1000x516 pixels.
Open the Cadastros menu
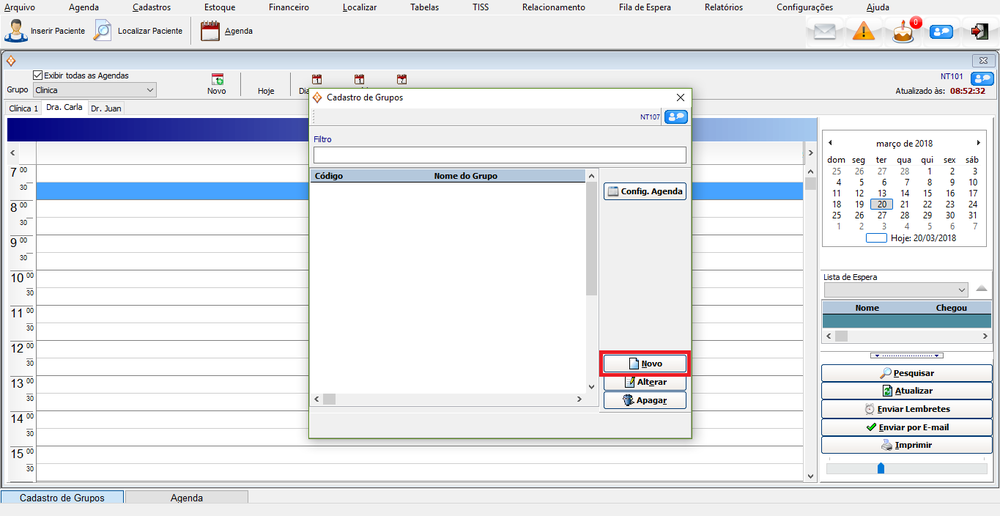point(151,7)
